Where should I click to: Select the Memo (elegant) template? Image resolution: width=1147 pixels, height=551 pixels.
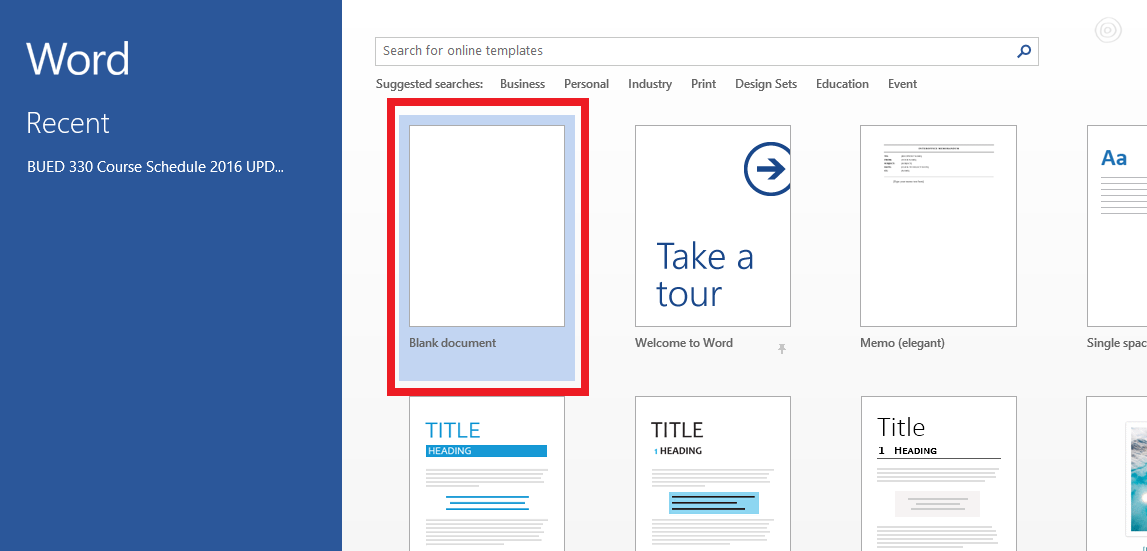(x=938, y=226)
